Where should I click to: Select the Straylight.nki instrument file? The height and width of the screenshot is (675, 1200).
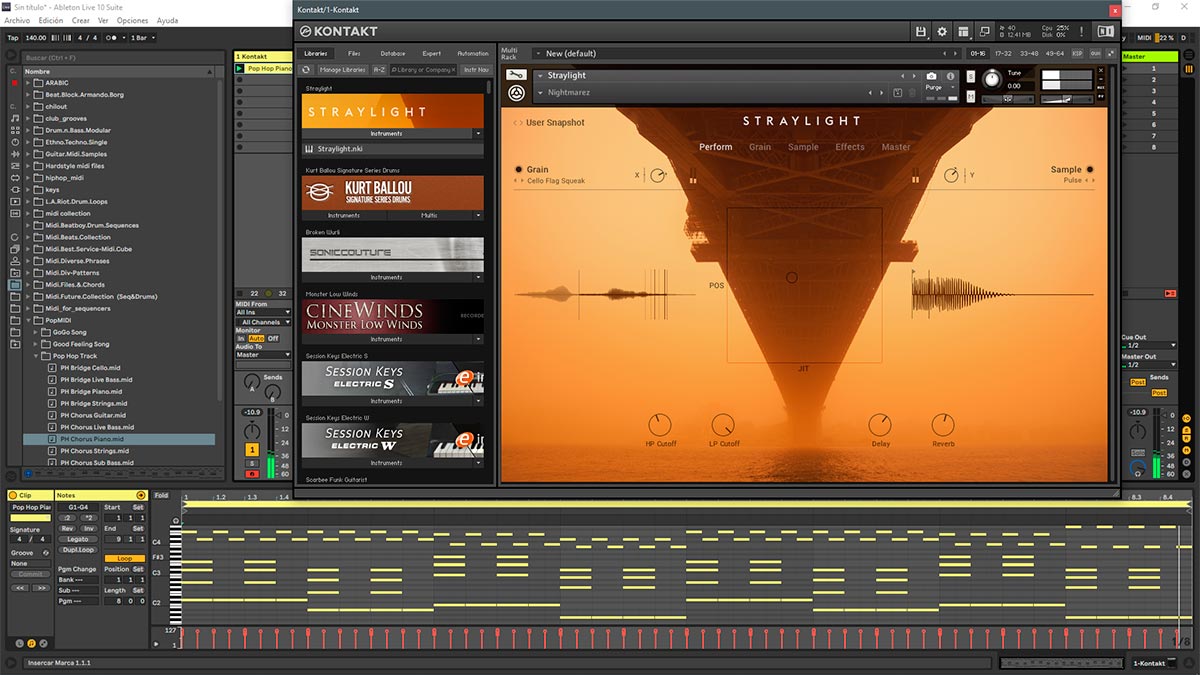click(393, 149)
